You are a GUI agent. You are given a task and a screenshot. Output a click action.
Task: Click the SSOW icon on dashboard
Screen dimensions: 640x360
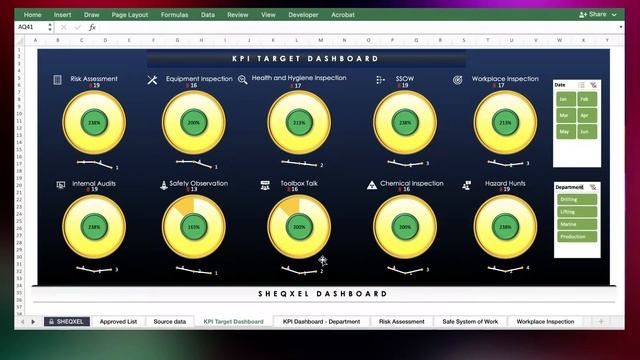point(380,80)
